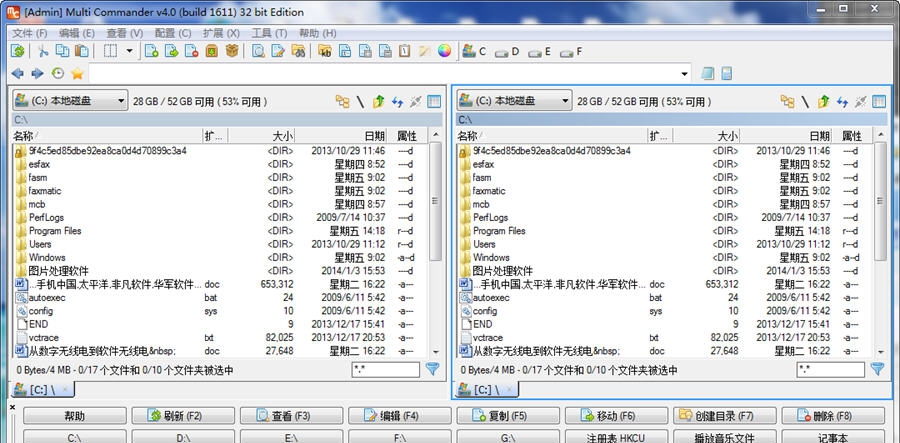
Task: Click the view file magnifier icon in the toolbar
Action: point(258,51)
